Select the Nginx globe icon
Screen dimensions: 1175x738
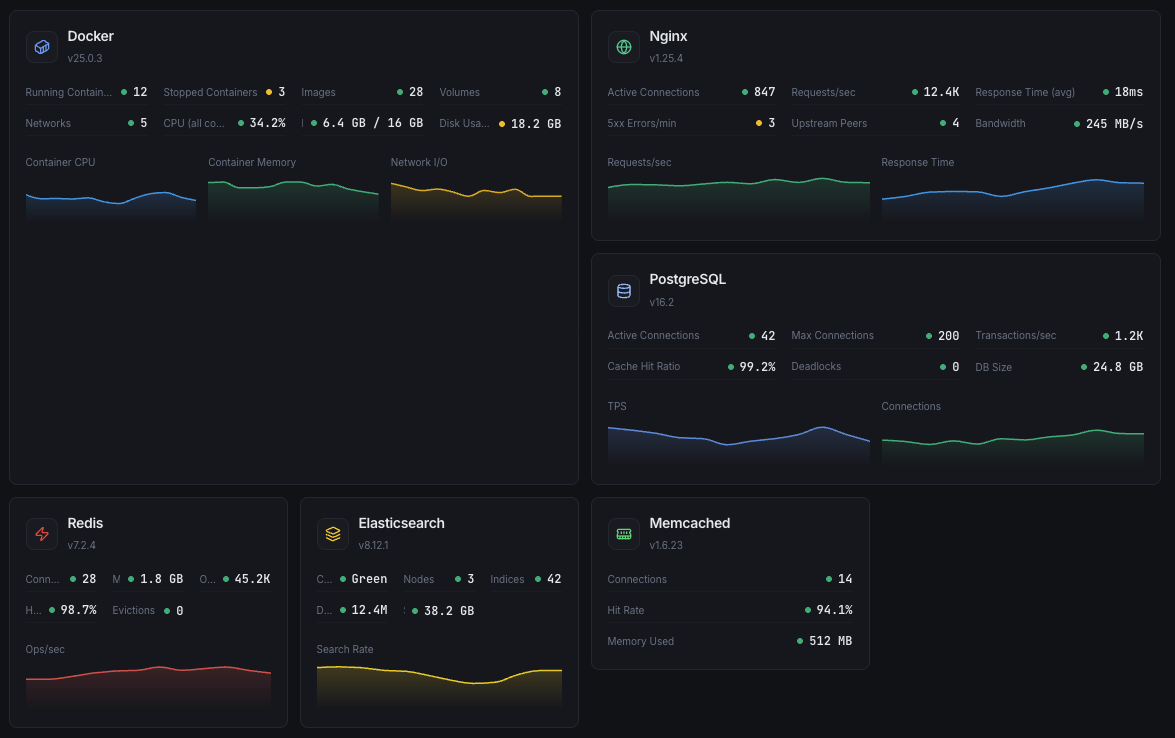[x=624, y=46]
